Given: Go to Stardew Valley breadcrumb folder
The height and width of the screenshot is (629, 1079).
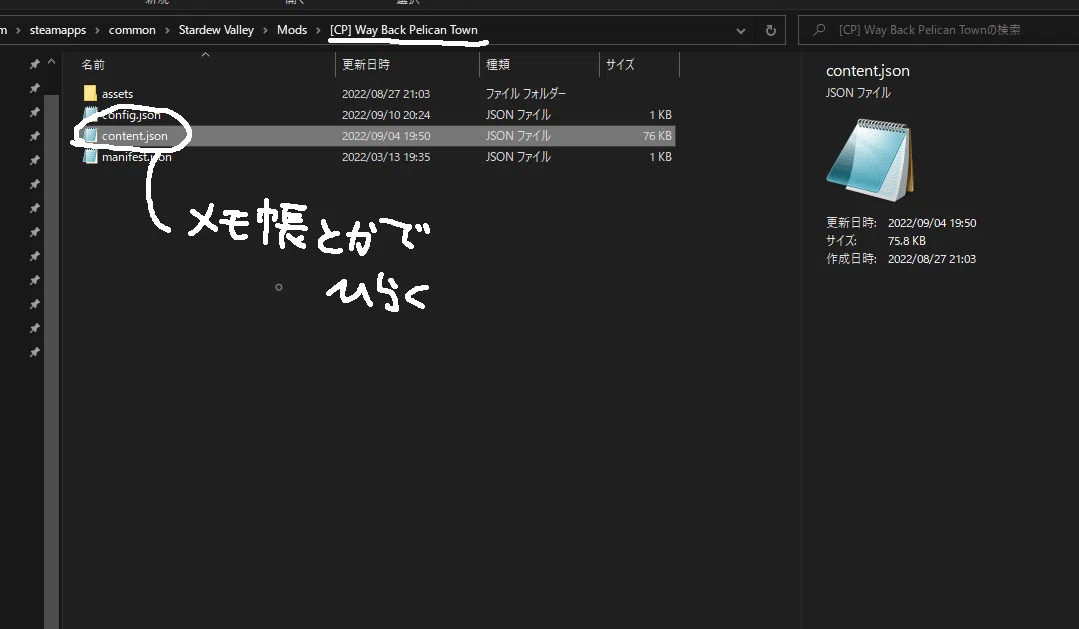Looking at the screenshot, I should click(216, 30).
